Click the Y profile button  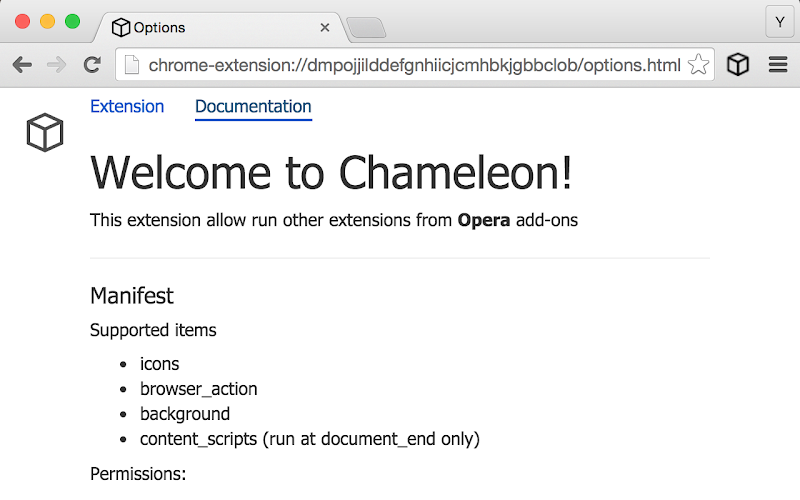(x=780, y=22)
